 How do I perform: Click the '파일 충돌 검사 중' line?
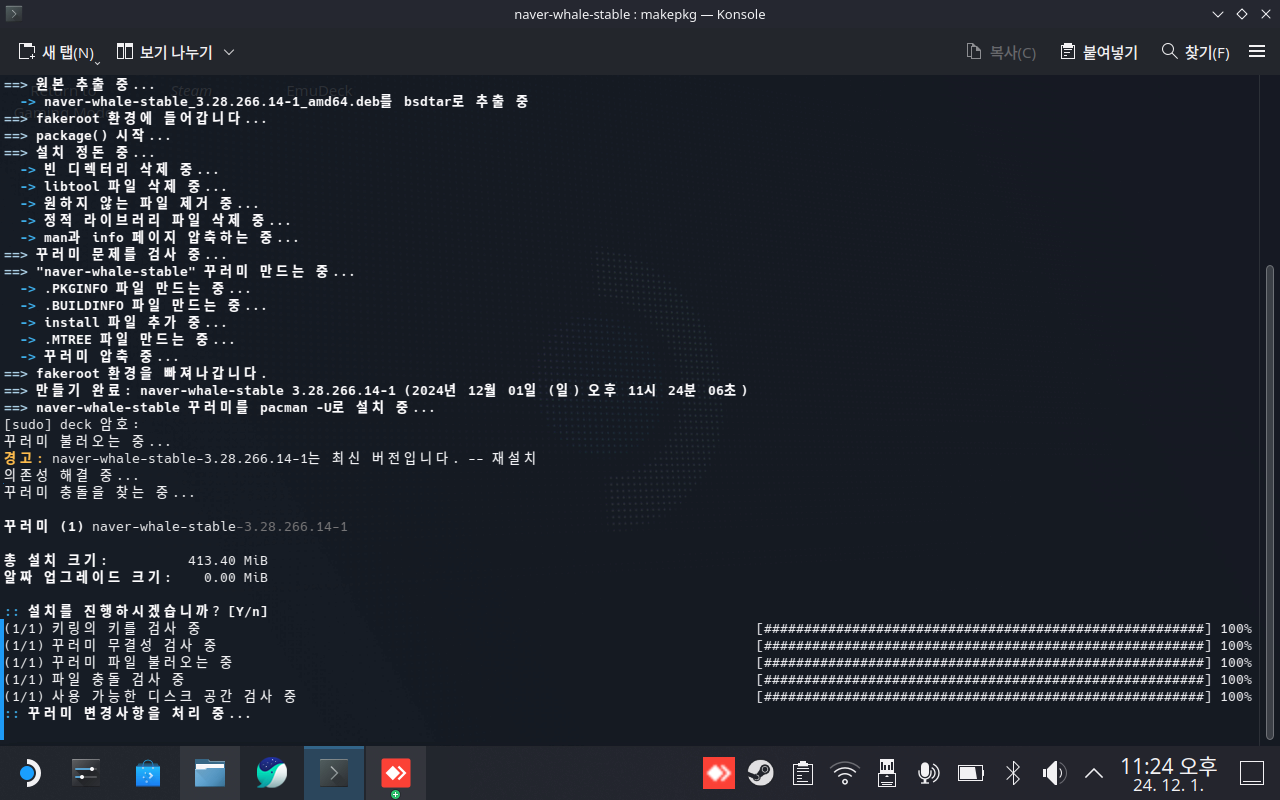94,679
